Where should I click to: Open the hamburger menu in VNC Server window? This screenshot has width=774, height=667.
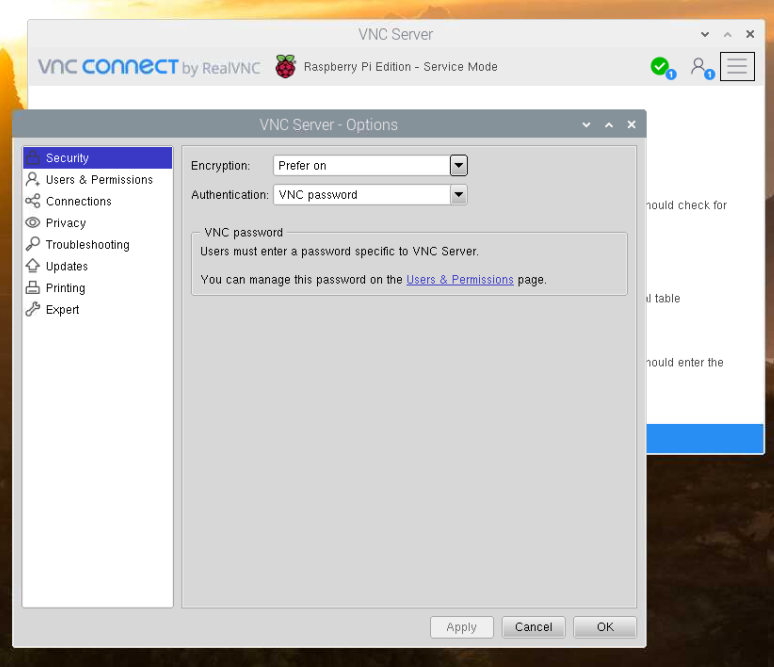[x=737, y=66]
